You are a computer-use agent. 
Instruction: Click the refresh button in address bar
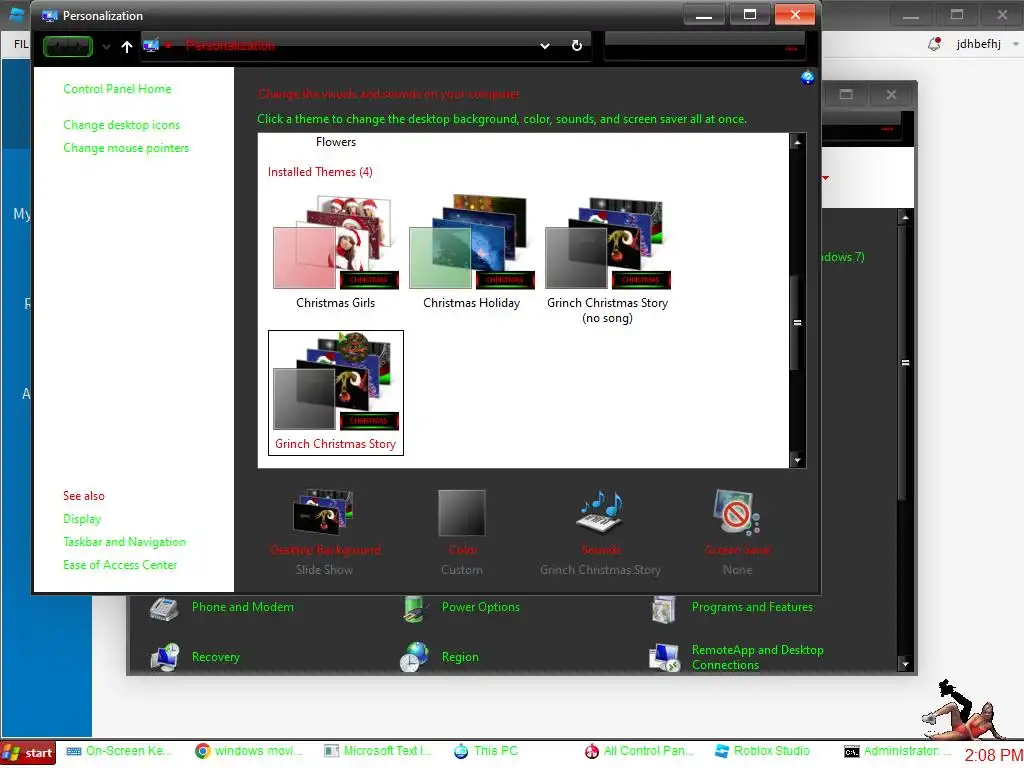point(577,46)
